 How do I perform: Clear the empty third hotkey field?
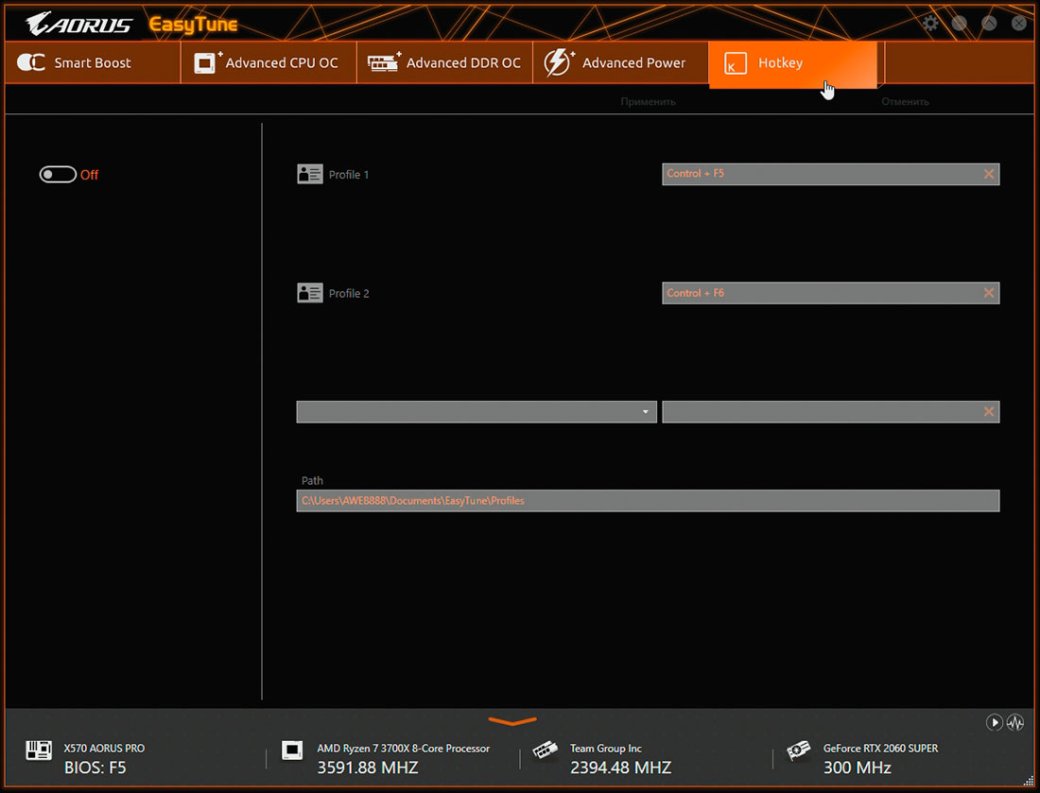click(988, 412)
